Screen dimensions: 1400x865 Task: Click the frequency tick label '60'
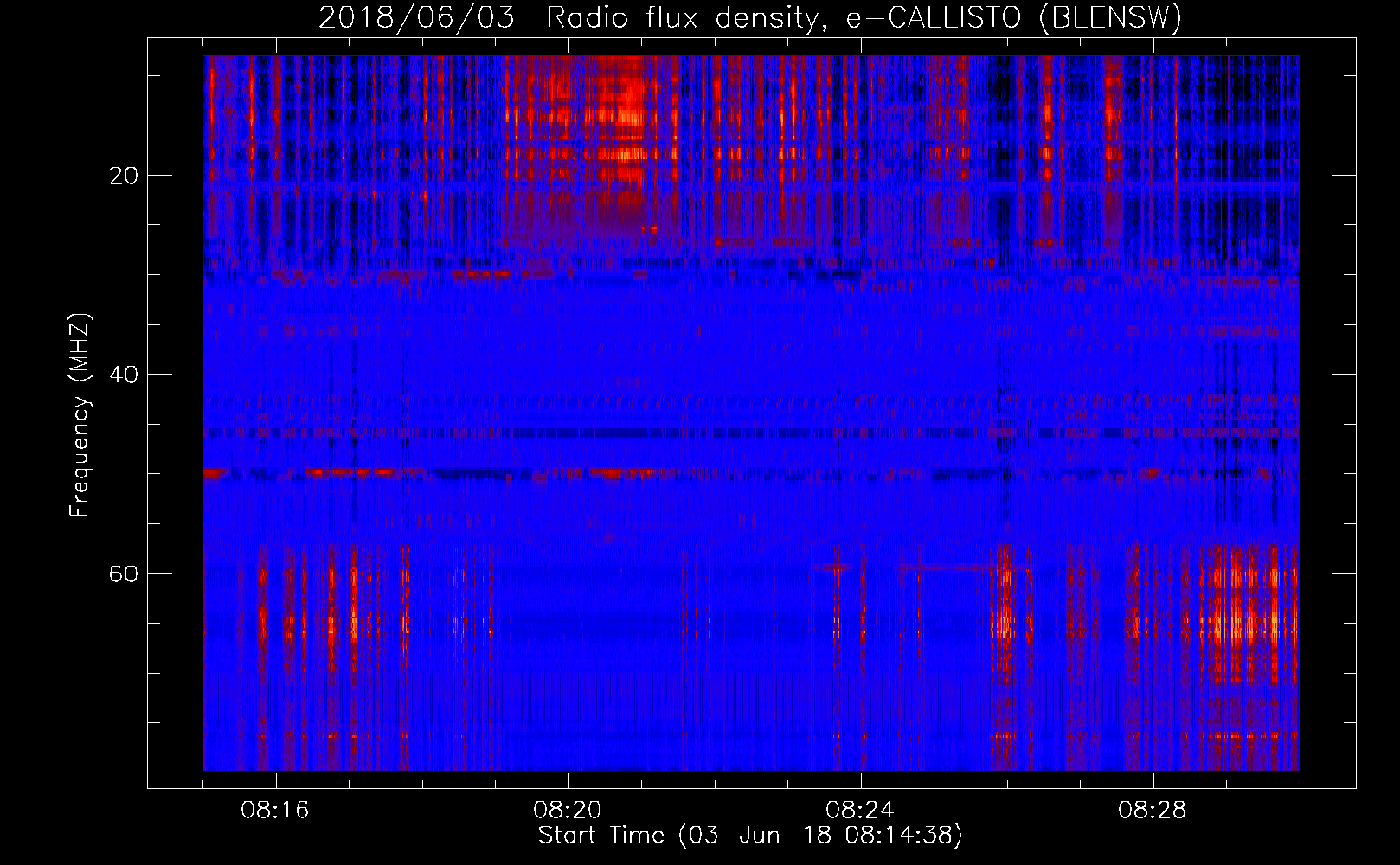[x=124, y=573]
